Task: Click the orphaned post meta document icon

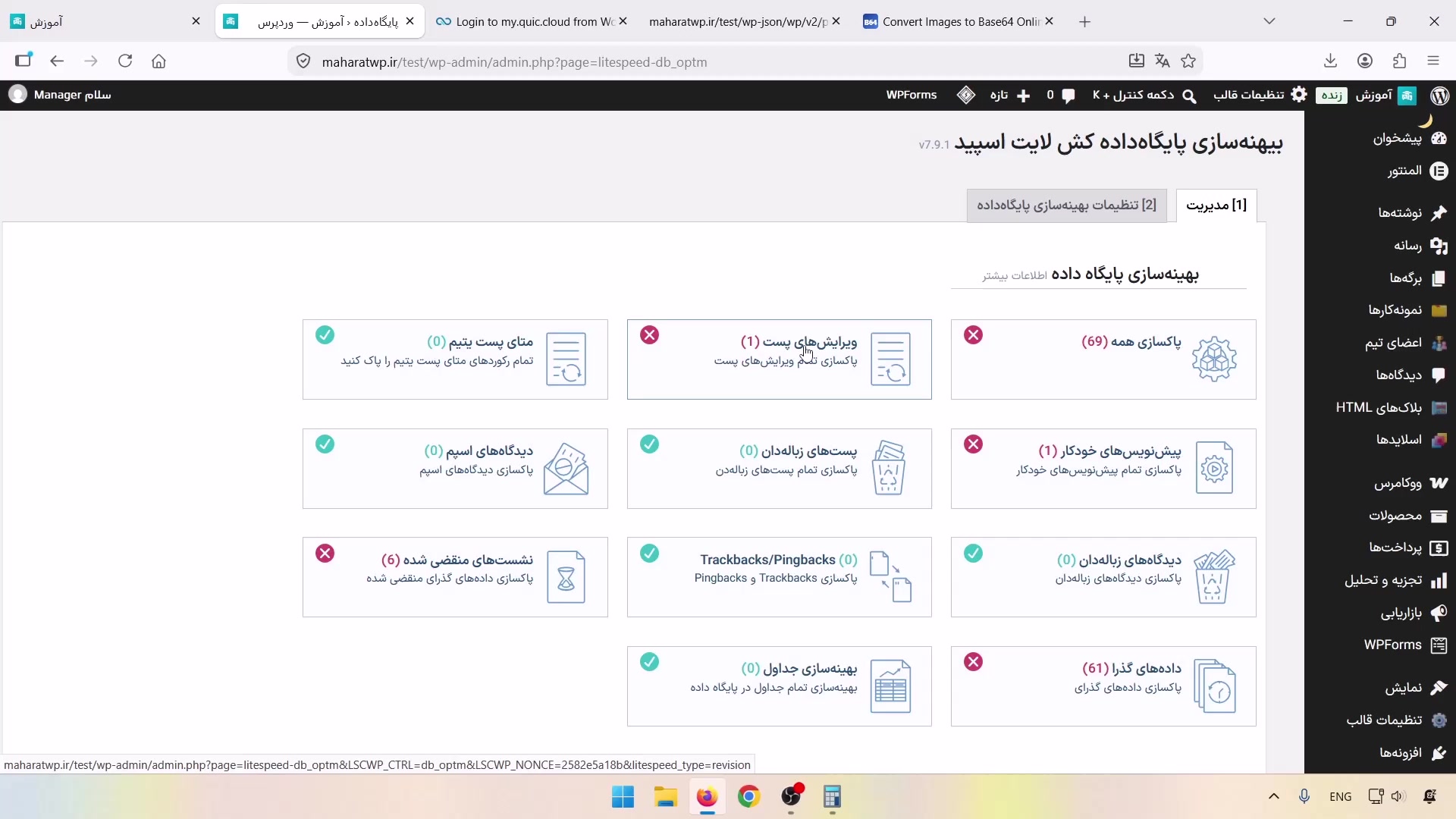Action: pos(566,359)
